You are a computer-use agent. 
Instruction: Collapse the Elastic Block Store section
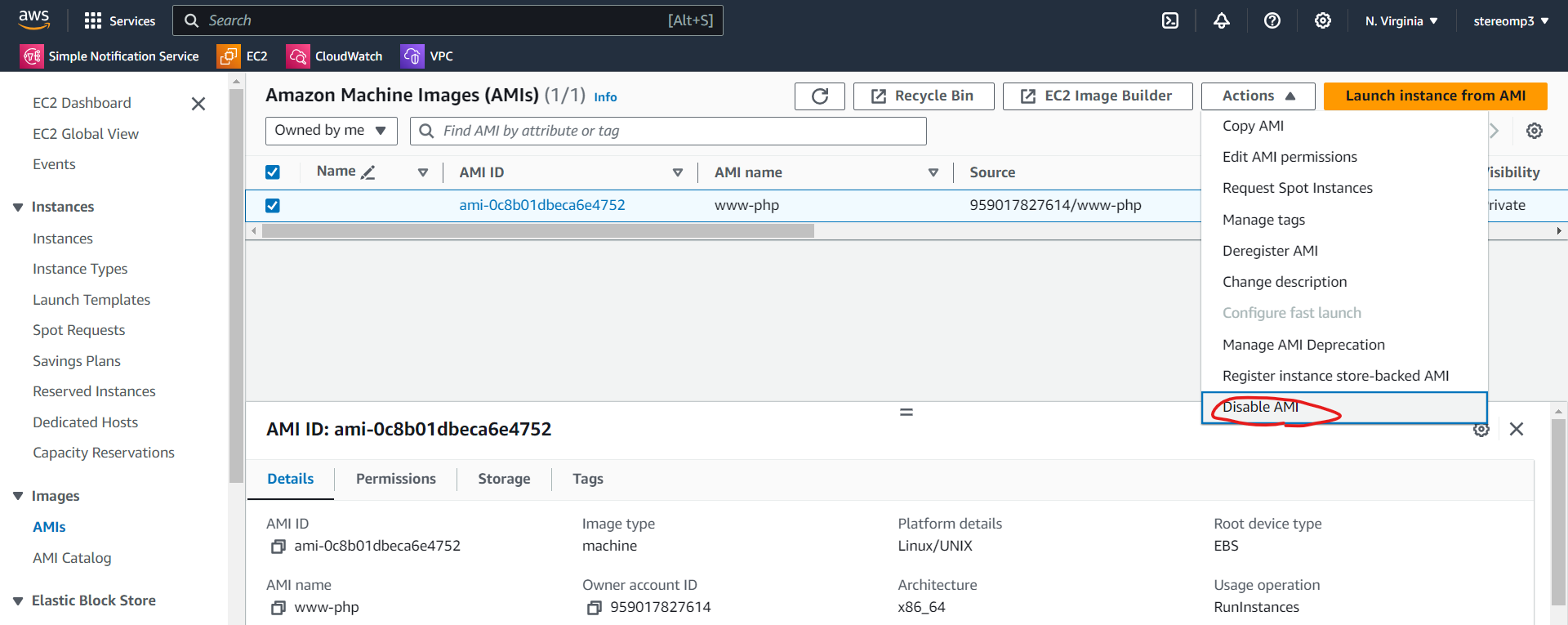pyautogui.click(x=18, y=600)
